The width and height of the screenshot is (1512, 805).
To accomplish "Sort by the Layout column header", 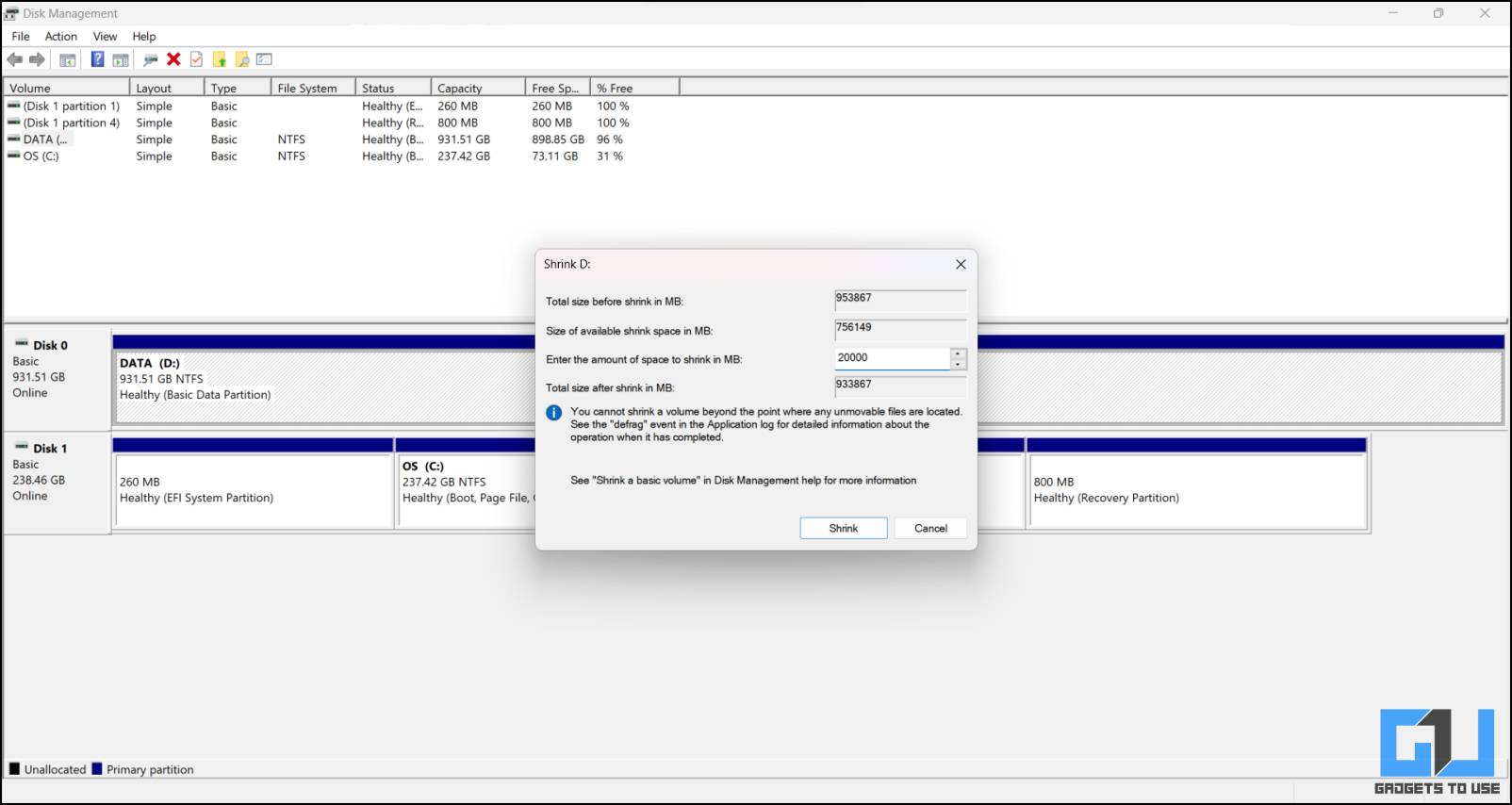I will [167, 88].
